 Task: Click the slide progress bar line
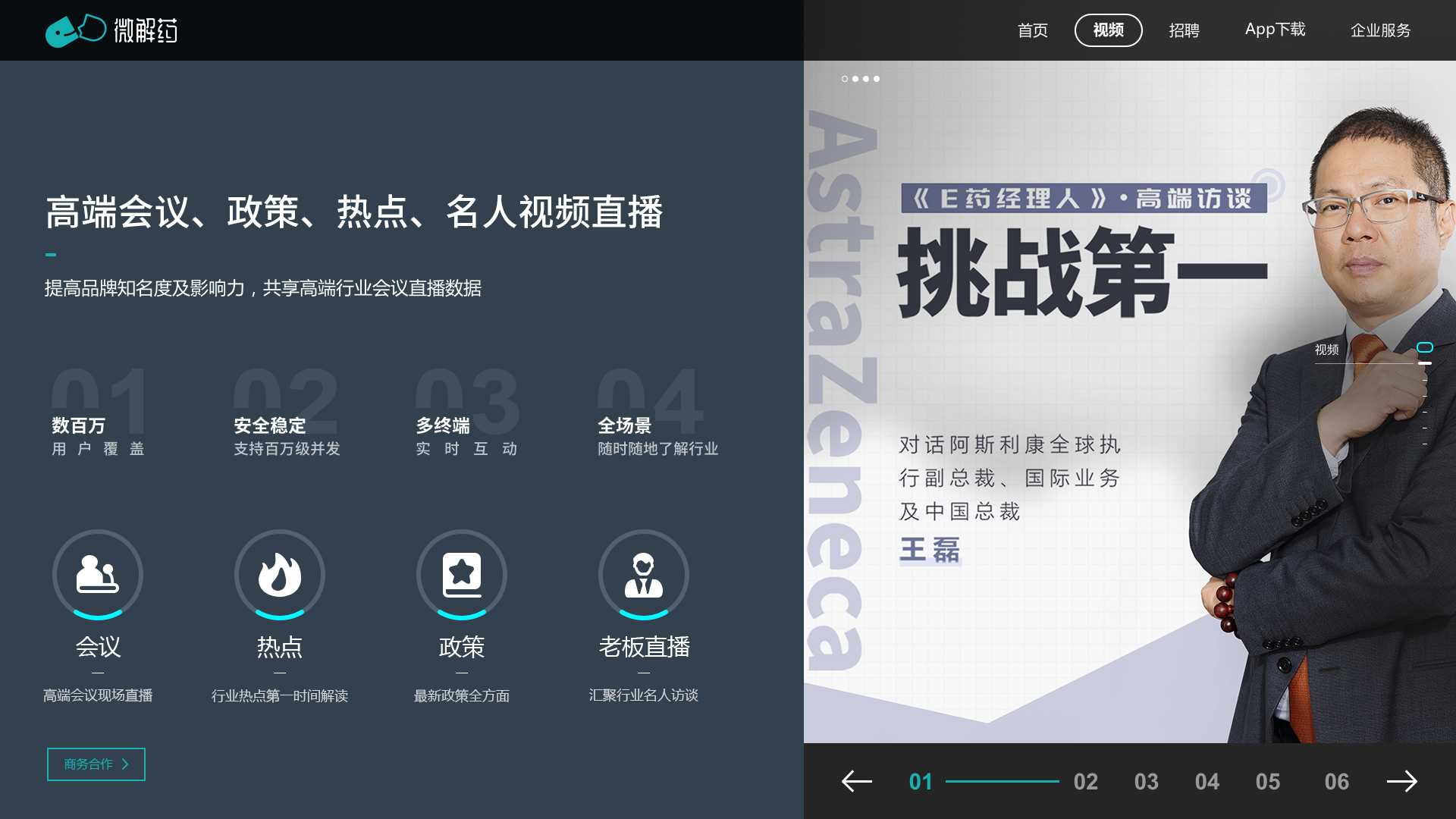point(1002,781)
